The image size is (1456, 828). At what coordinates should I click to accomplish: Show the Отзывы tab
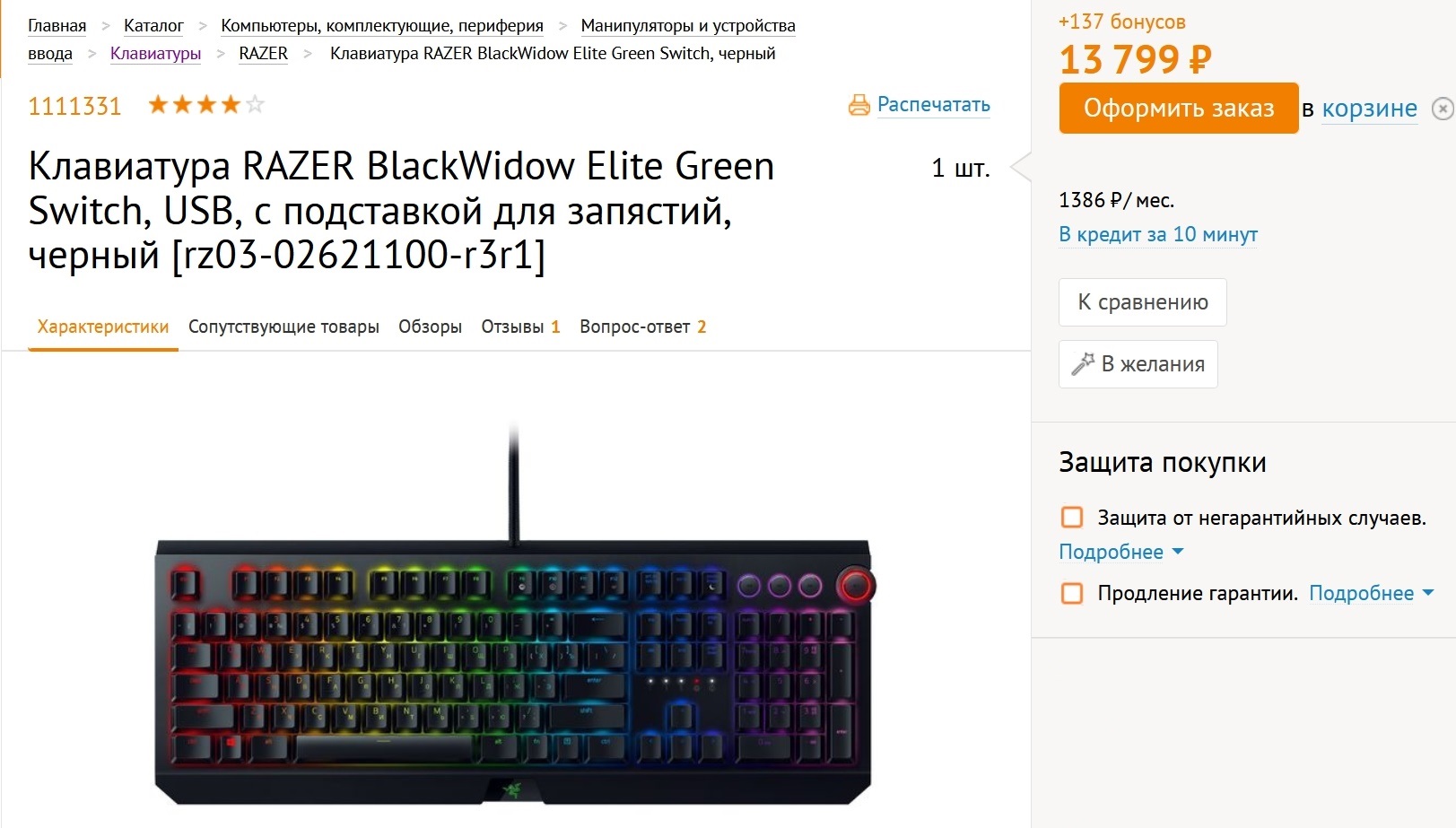coord(520,327)
